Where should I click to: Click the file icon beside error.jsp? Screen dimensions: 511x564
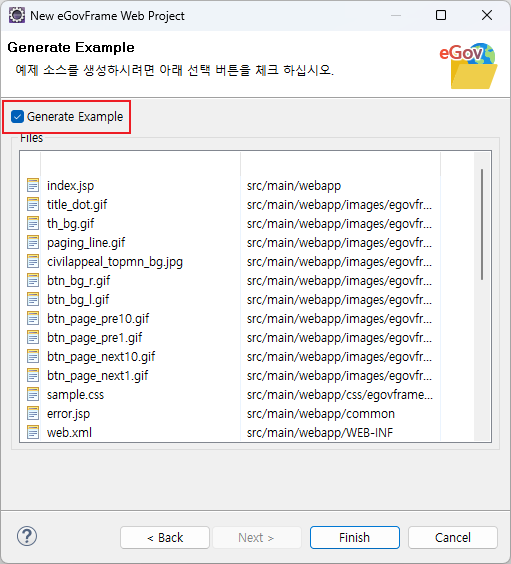coord(33,413)
